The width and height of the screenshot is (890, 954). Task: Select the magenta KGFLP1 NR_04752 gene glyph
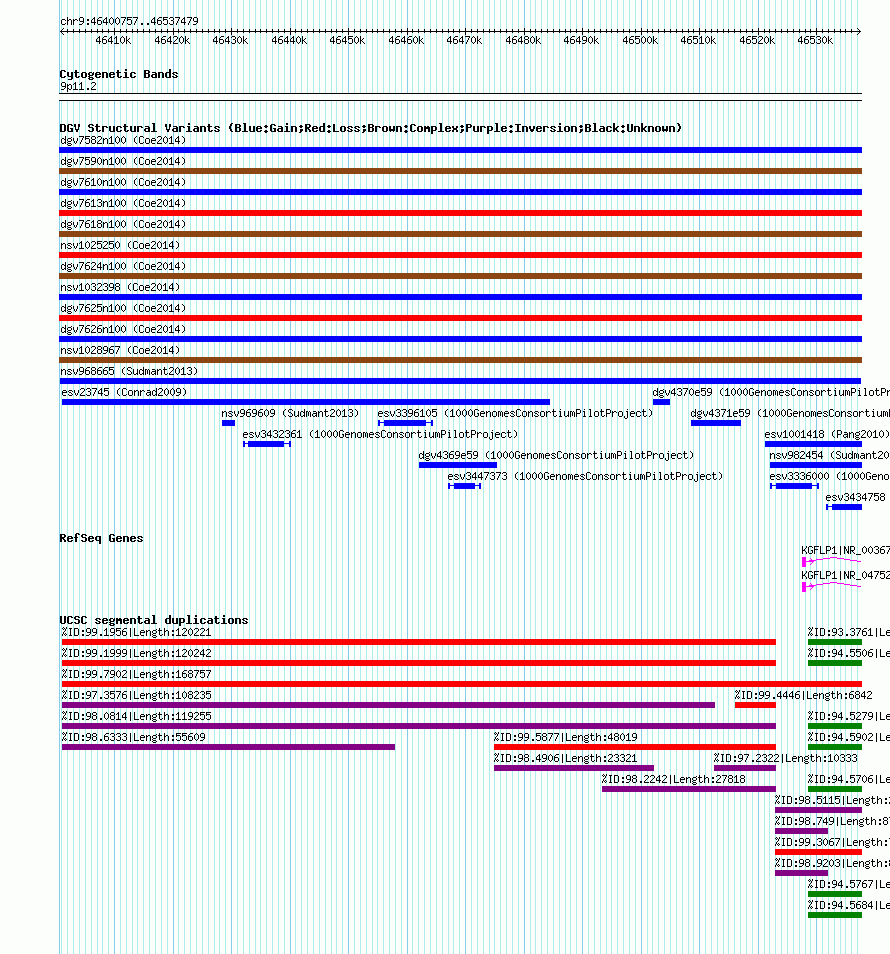coord(832,586)
